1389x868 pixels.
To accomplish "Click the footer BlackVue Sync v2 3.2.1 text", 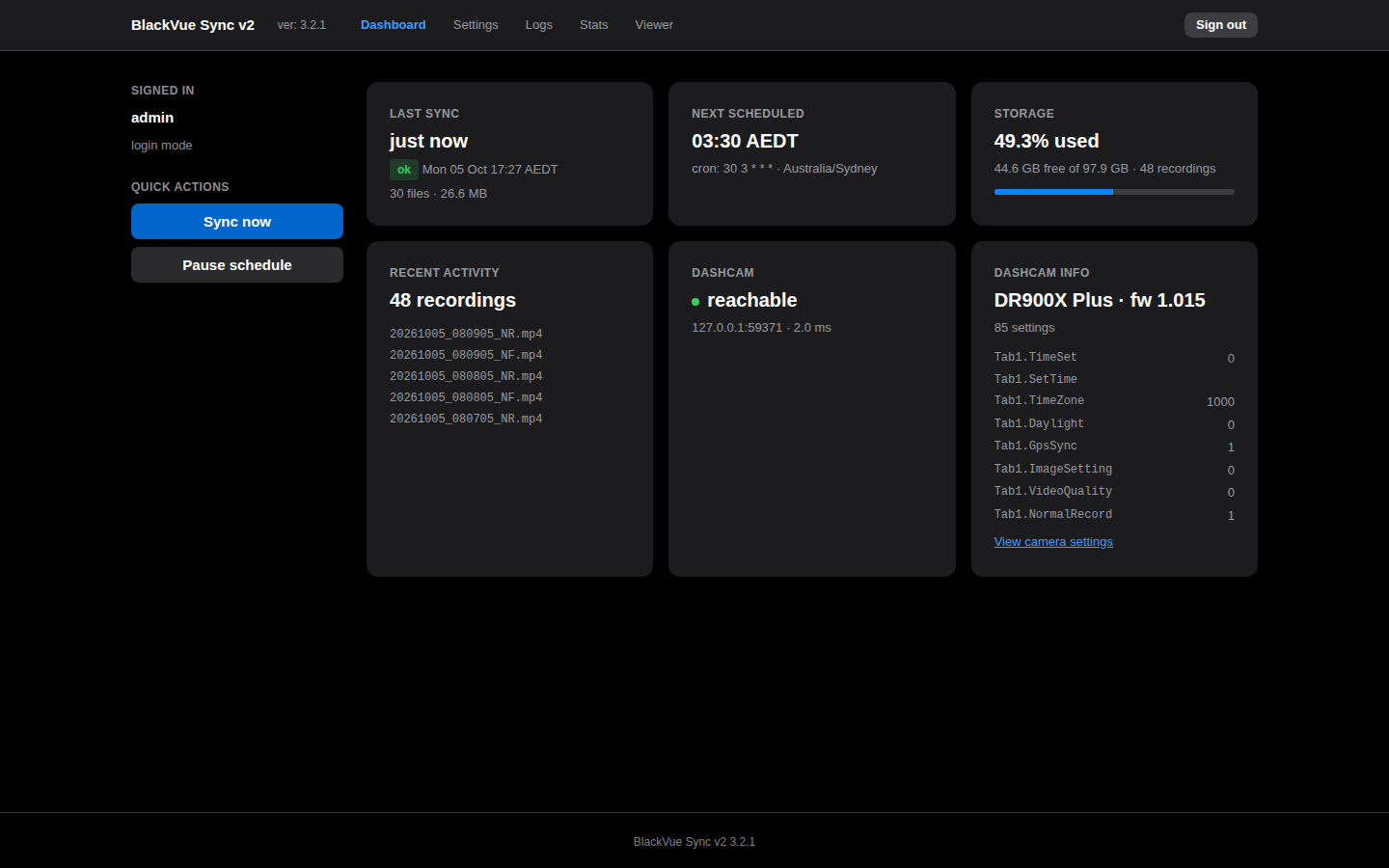I will 694,842.
